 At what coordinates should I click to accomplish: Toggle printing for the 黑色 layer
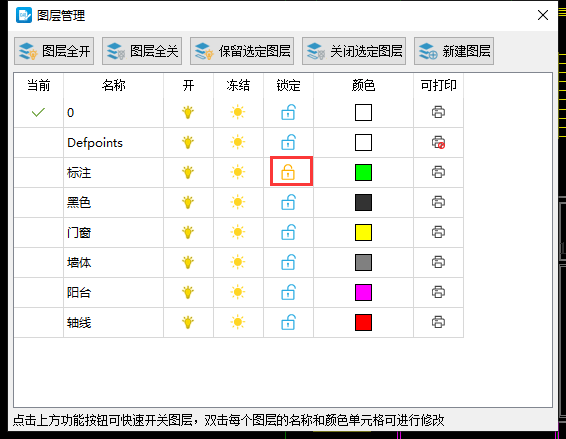click(438, 202)
